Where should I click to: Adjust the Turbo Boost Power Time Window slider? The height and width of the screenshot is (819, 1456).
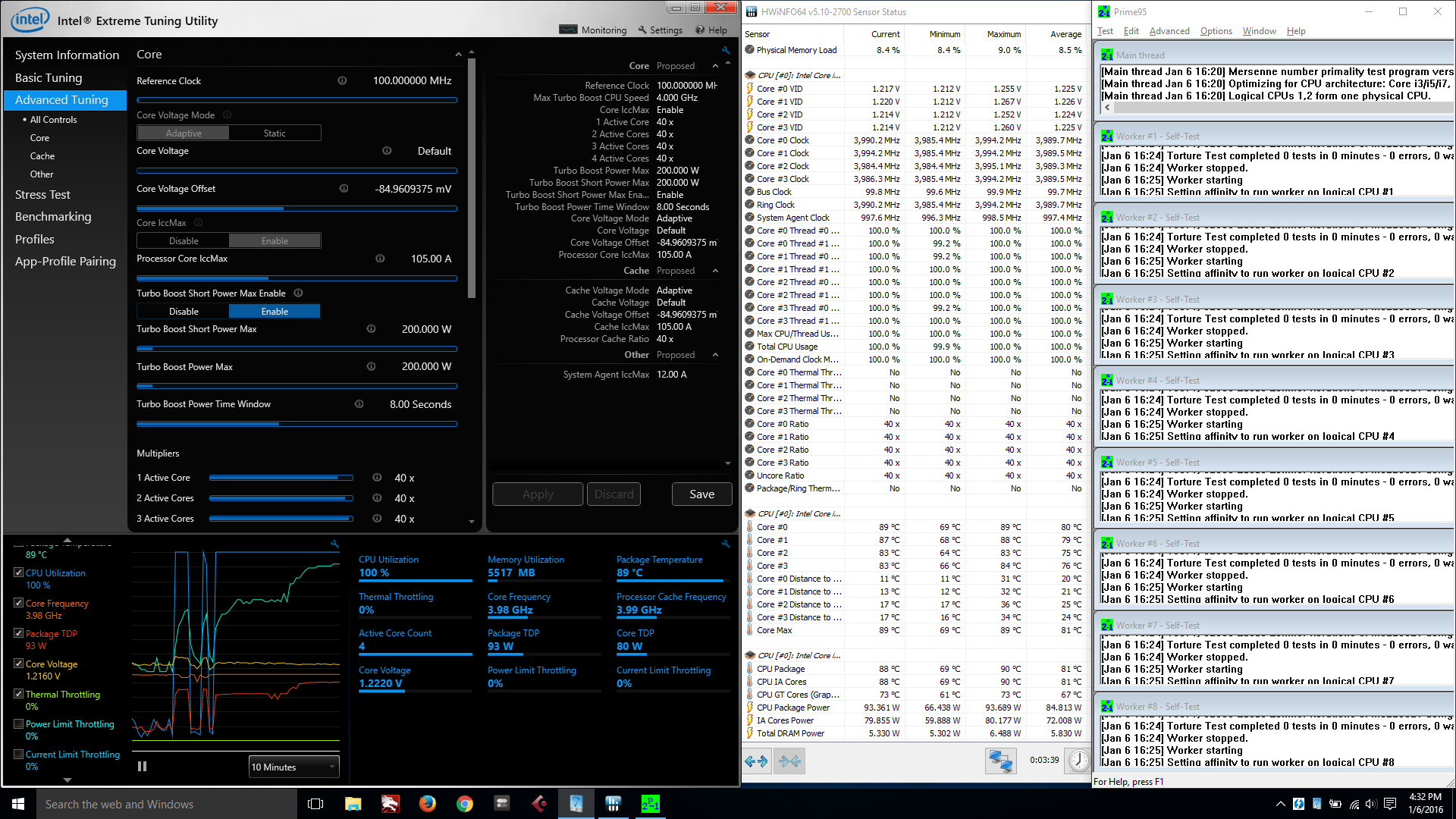297,424
